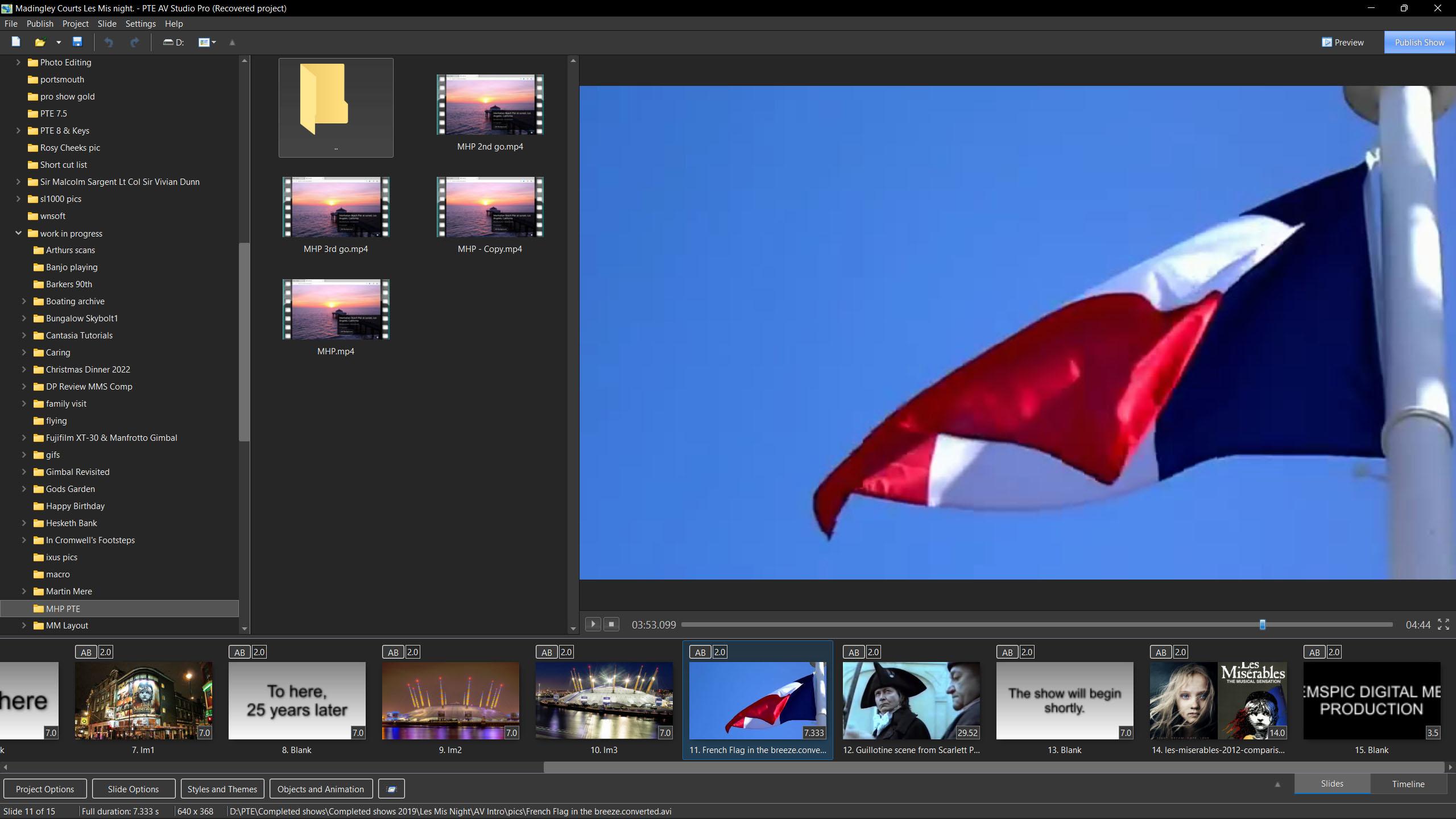Open Styles and Themes
Viewport: 1456px width, 819px height.
click(x=222, y=789)
